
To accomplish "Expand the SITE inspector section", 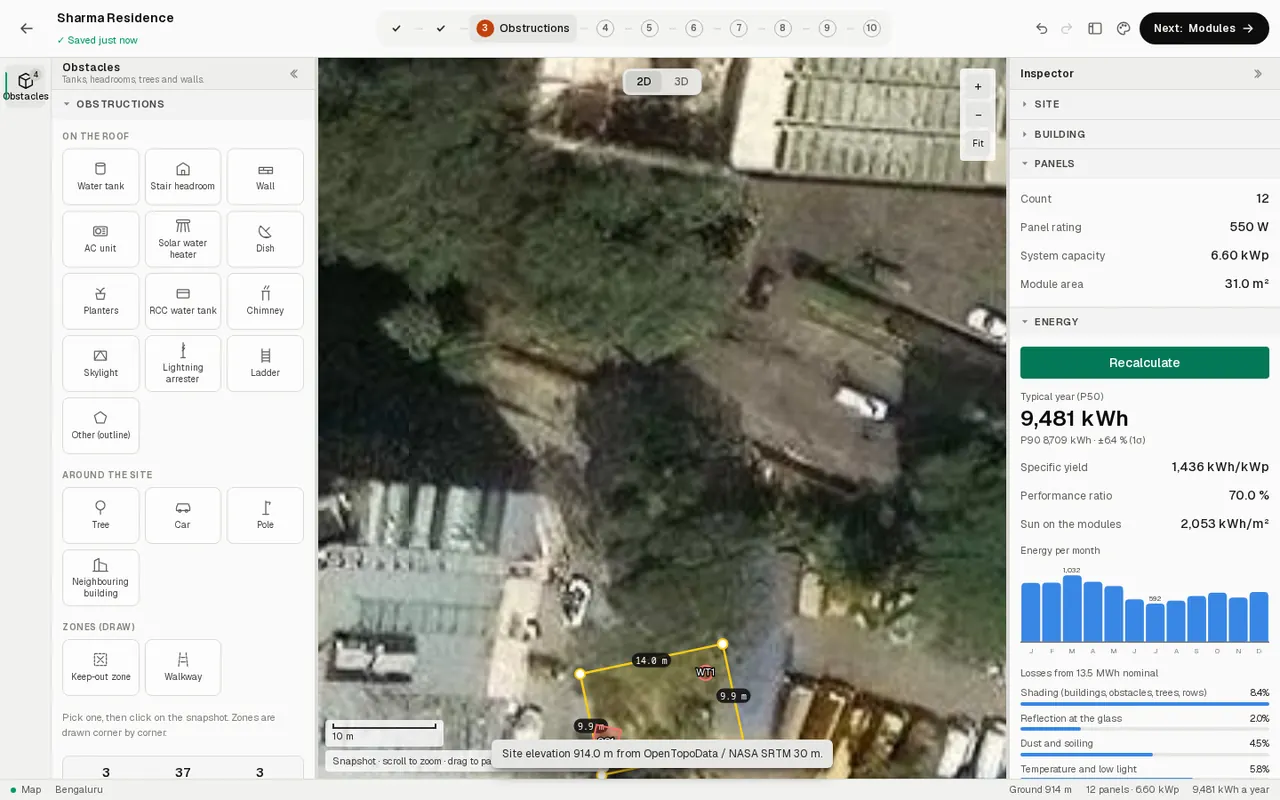I will pos(1144,104).
